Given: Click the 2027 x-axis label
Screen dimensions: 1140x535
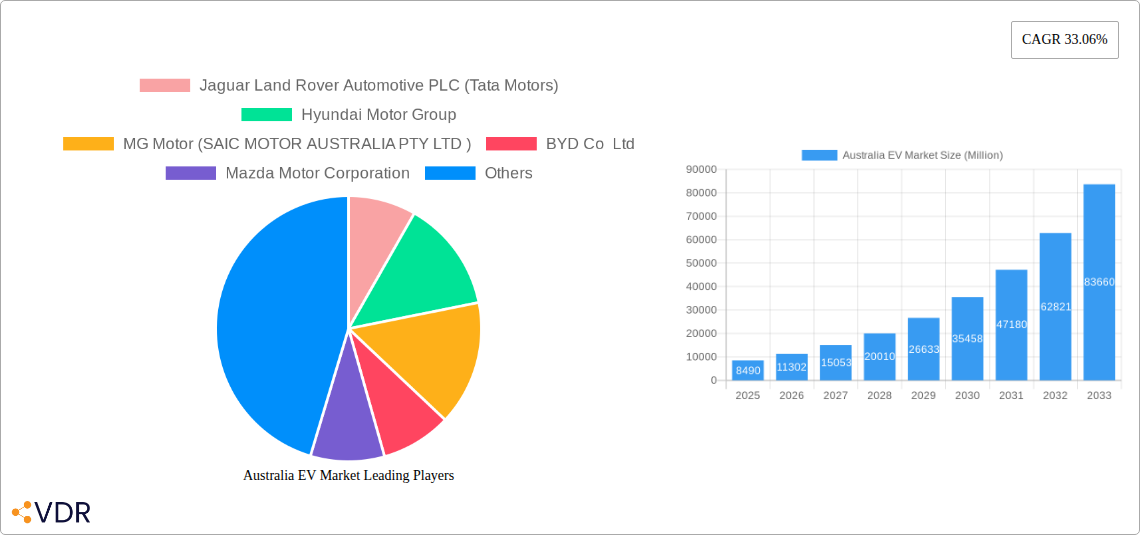Looking at the screenshot, I should (835, 395).
